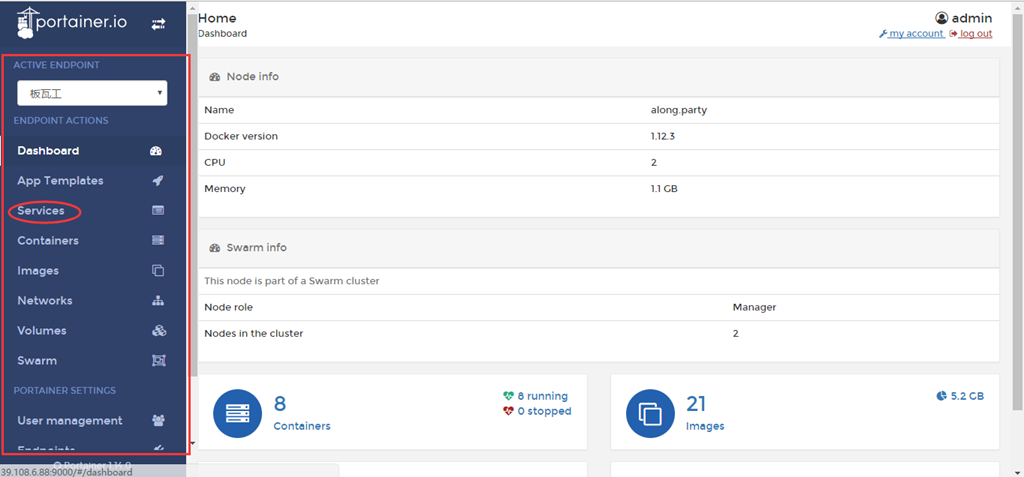The height and width of the screenshot is (477, 1024).
Task: Click the Dashboard gauge icon
Action: pos(156,151)
